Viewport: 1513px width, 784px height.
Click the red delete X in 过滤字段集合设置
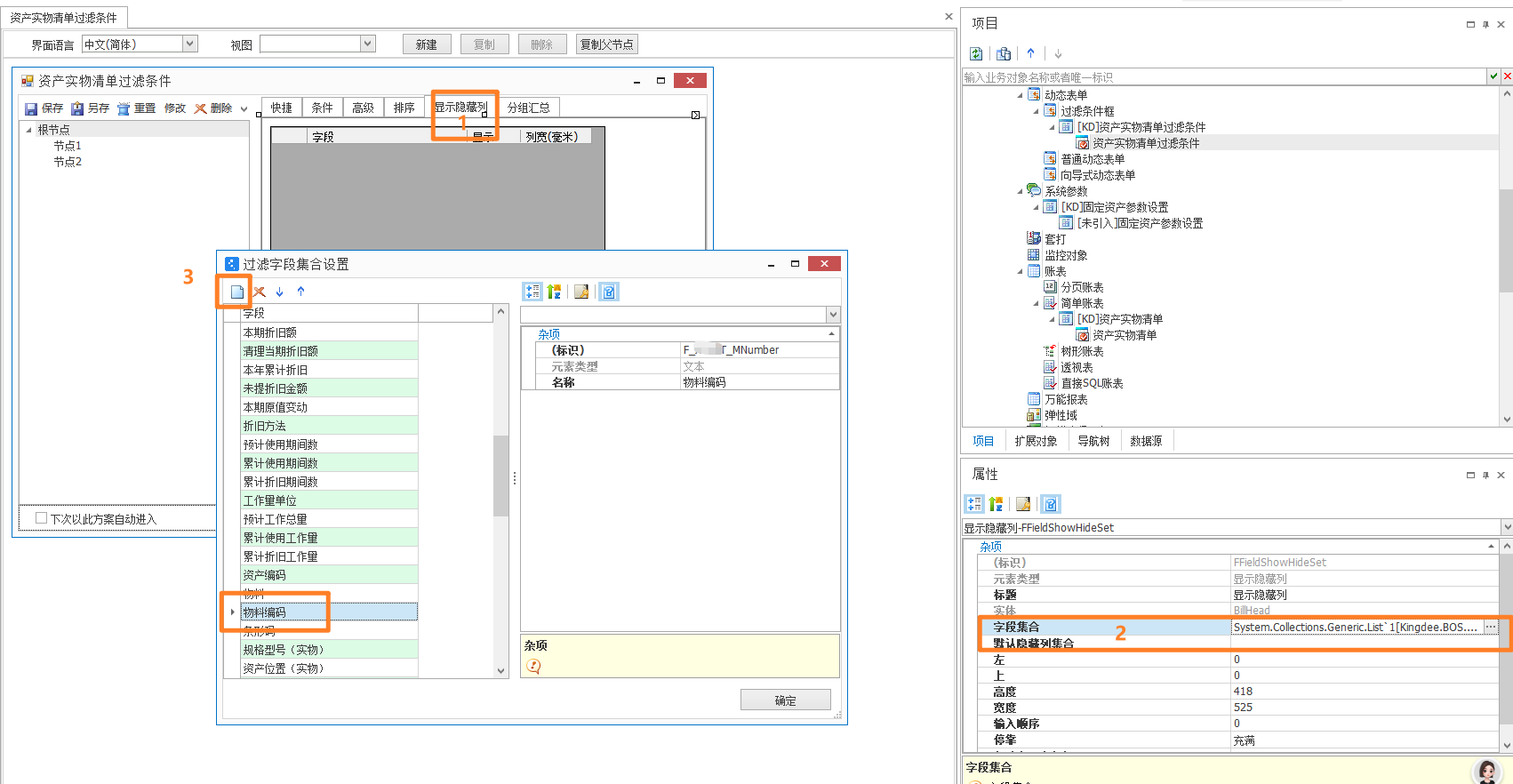tap(260, 292)
